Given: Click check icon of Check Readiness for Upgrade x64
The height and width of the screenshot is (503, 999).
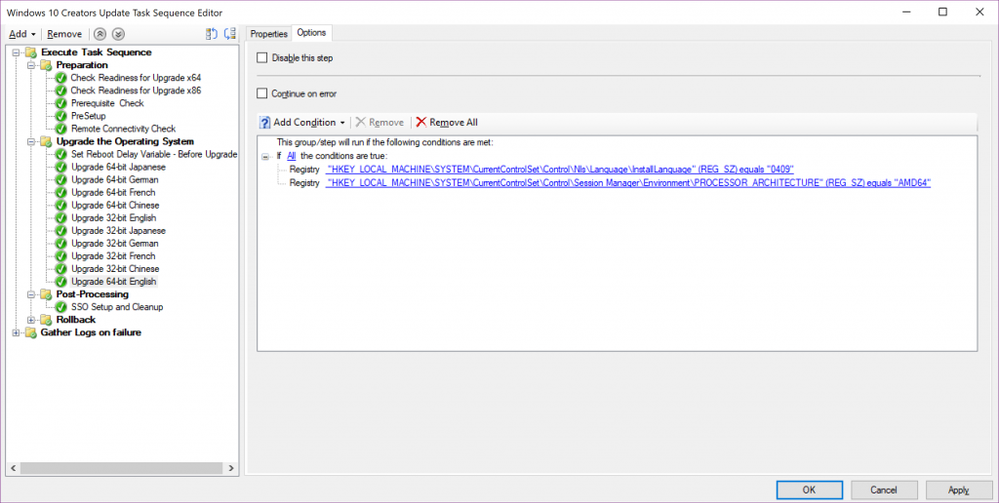Looking at the screenshot, I should pos(61,78).
